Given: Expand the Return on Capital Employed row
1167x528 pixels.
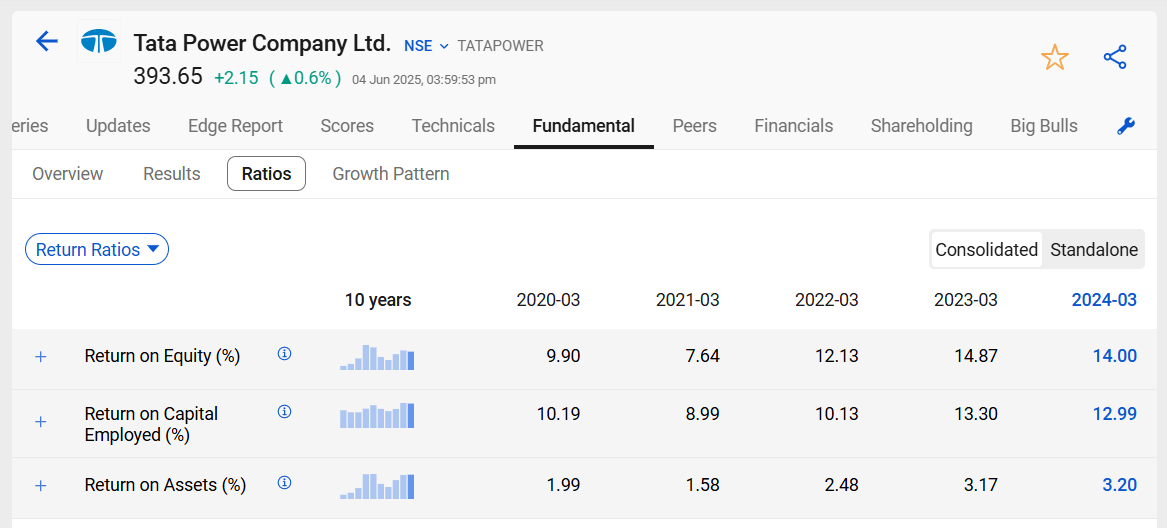Looking at the screenshot, I should coord(41,422).
